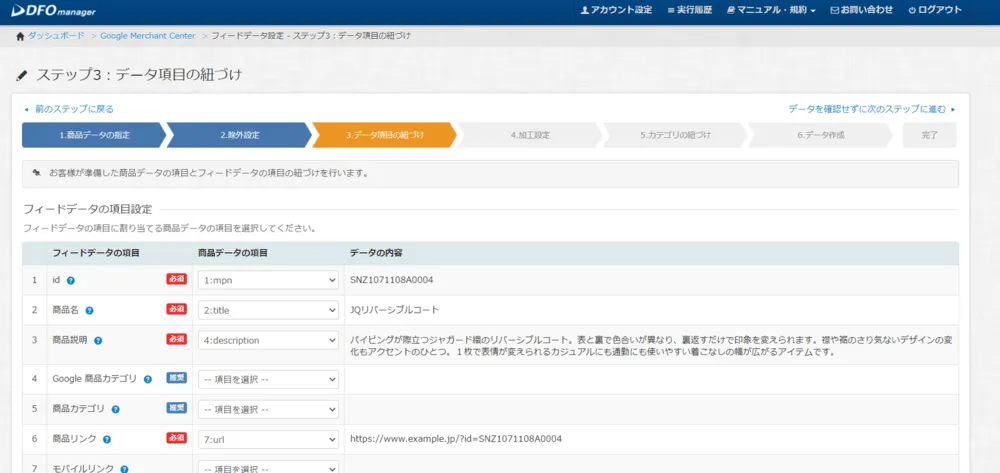Open the 4:description dropdown for 商品説明
This screenshot has width=1000, height=473.
point(268,340)
